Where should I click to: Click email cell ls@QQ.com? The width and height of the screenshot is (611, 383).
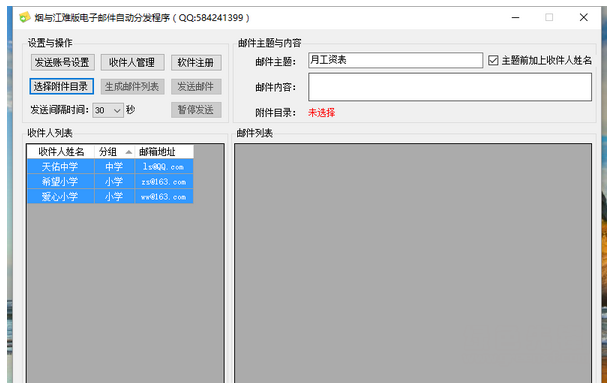pyautogui.click(x=164, y=166)
